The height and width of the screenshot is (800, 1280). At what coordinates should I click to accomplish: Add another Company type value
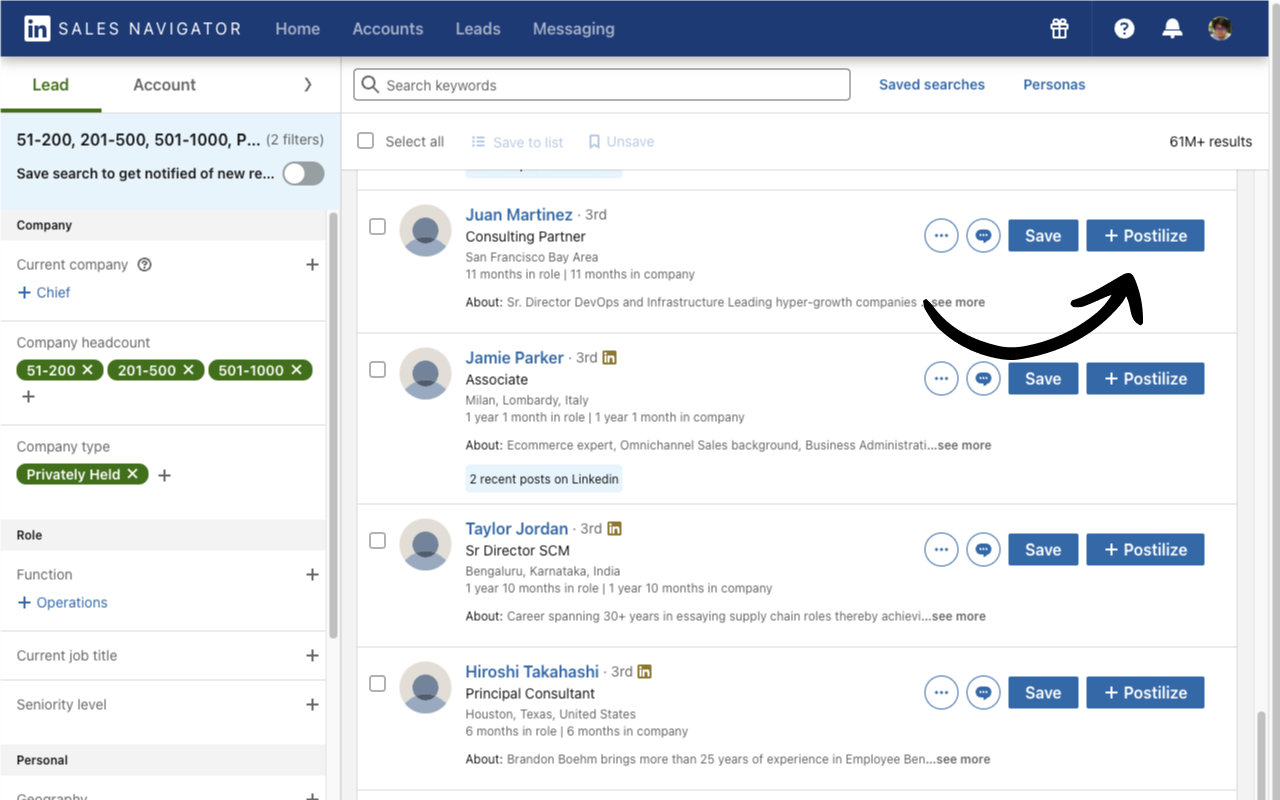(x=165, y=475)
